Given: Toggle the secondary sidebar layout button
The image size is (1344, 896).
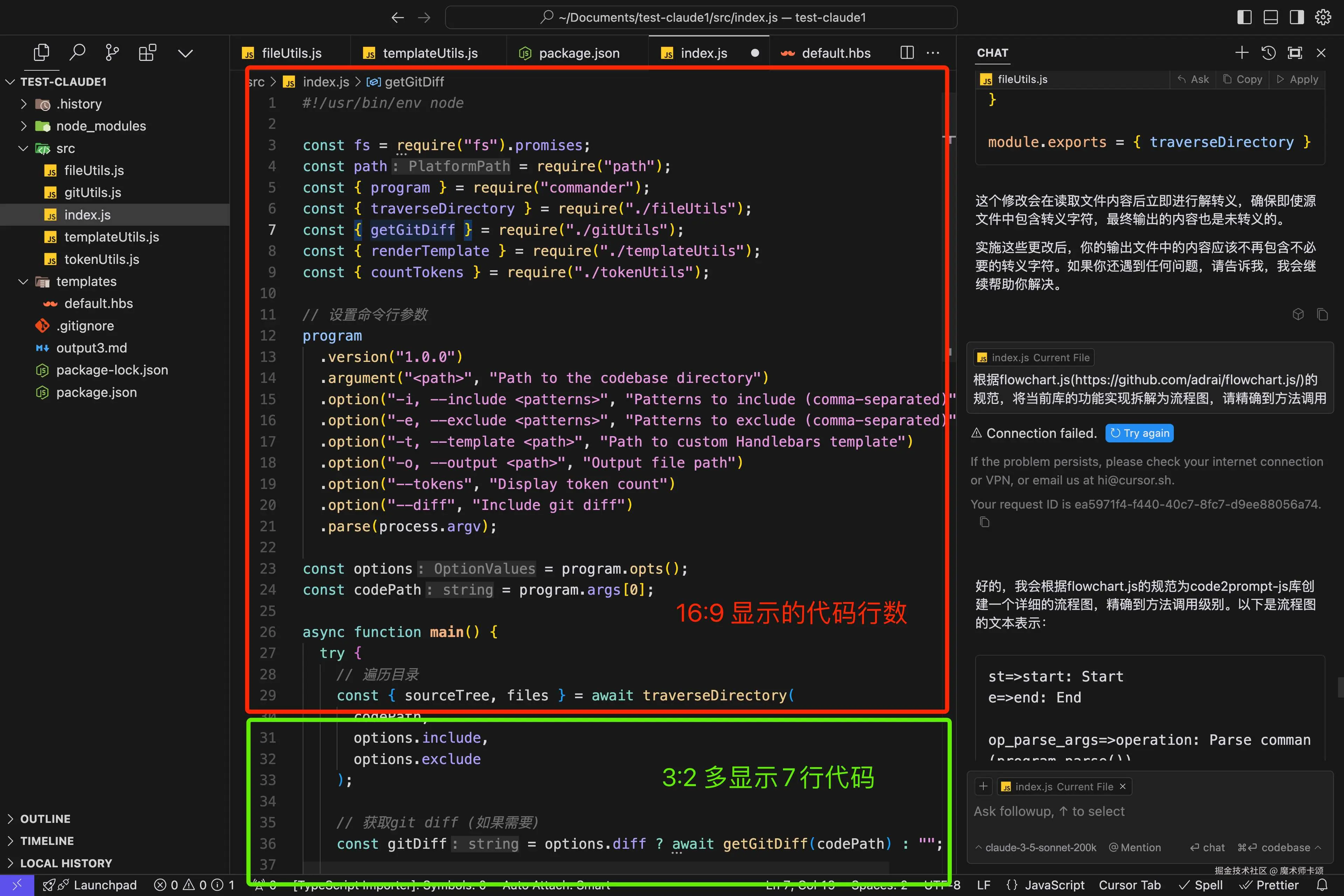Looking at the screenshot, I should click(1296, 17).
